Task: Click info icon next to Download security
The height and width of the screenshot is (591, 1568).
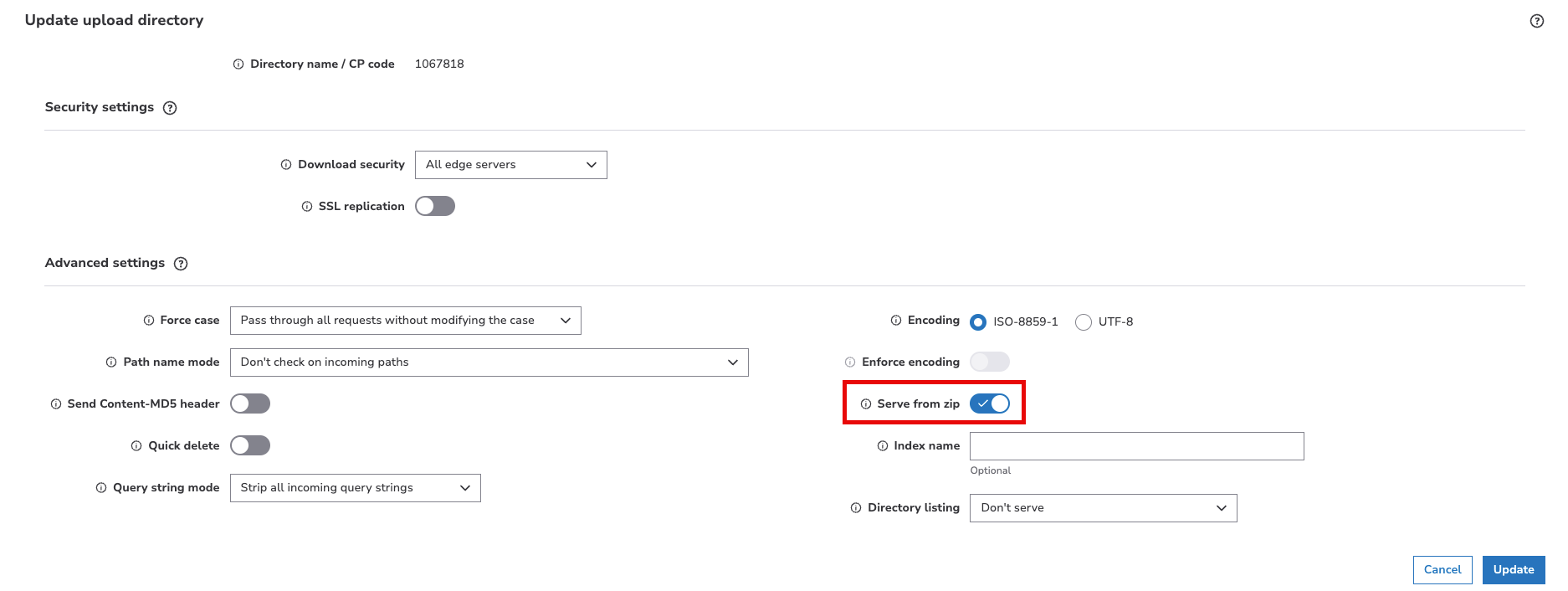Action: click(x=286, y=165)
